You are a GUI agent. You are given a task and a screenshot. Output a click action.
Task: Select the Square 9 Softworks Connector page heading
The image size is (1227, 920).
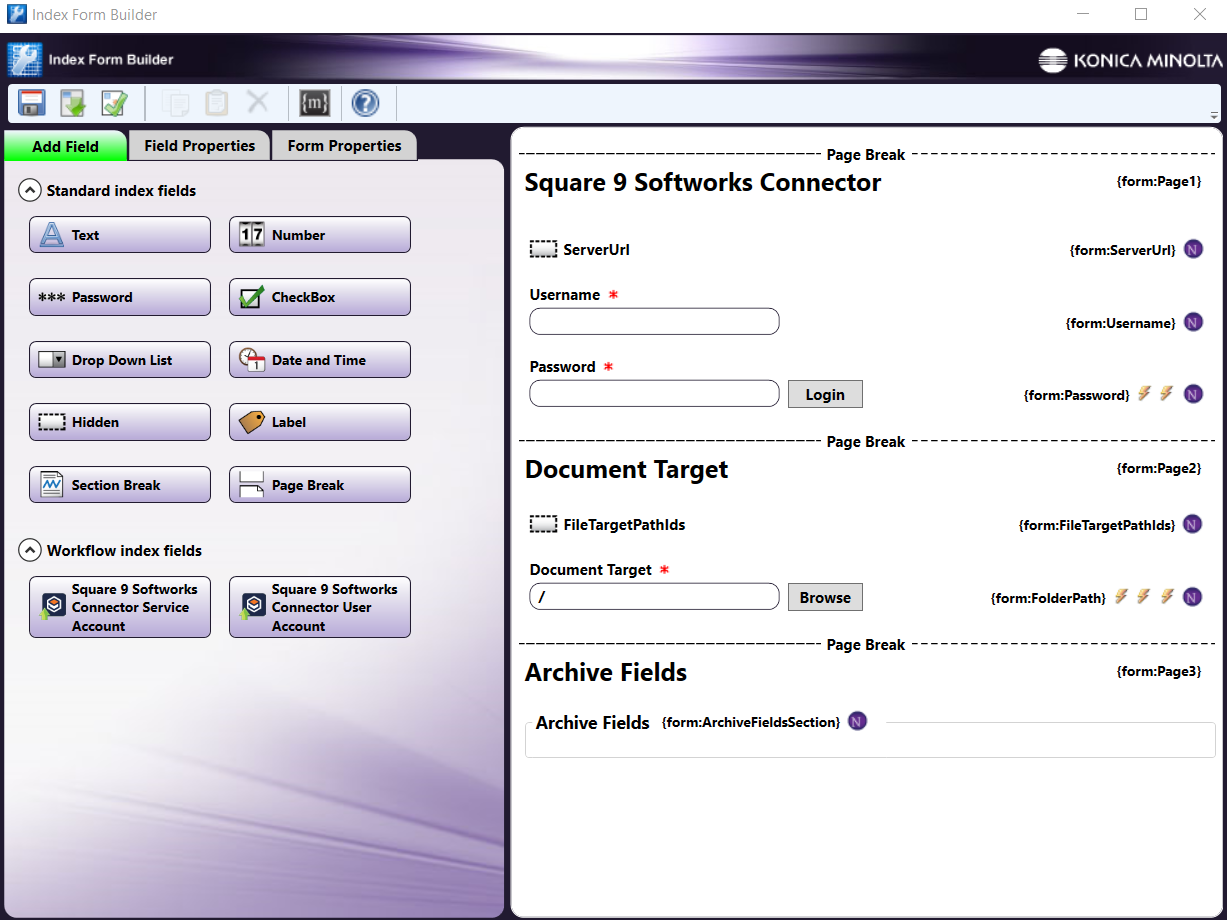pos(703,183)
